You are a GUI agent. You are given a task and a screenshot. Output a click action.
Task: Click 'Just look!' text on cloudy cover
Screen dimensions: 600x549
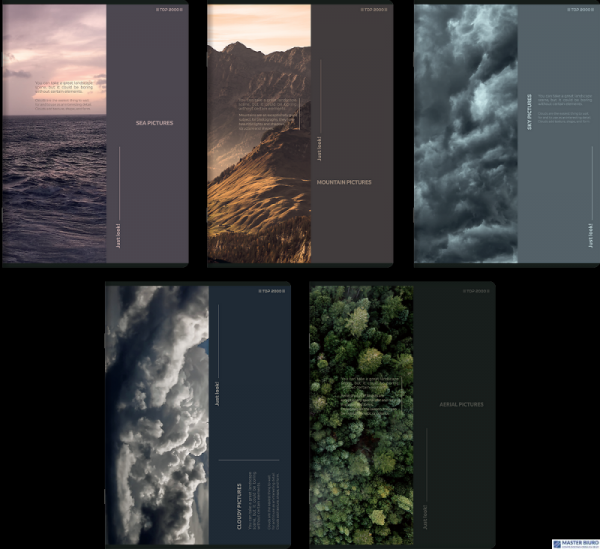(217, 394)
